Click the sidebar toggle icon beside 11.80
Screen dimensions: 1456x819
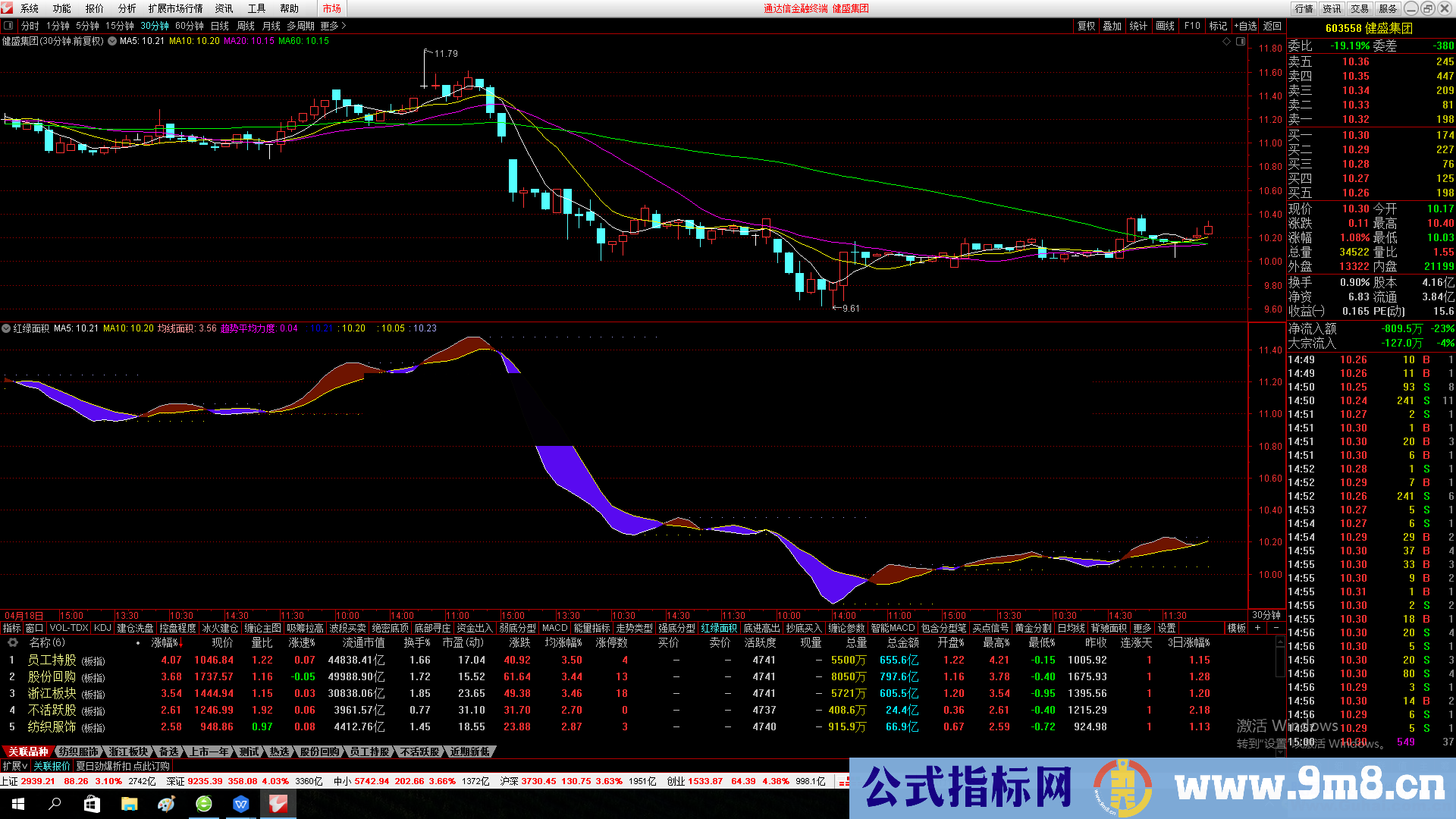click(x=1241, y=42)
